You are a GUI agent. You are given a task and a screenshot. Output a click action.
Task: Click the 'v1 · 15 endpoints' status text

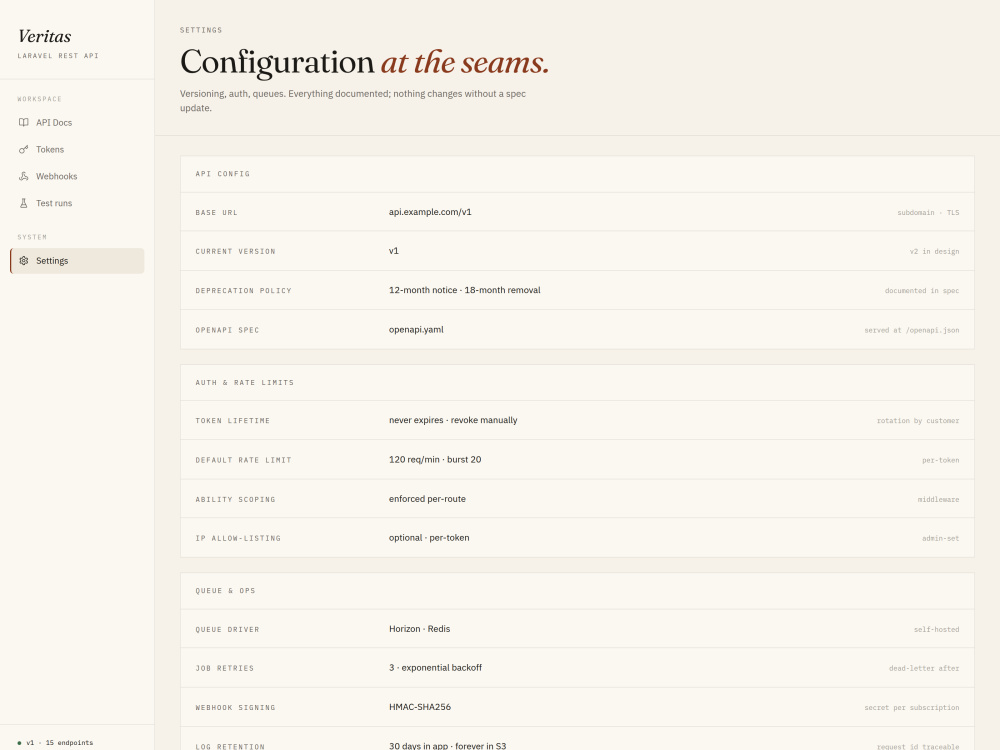[59, 743]
